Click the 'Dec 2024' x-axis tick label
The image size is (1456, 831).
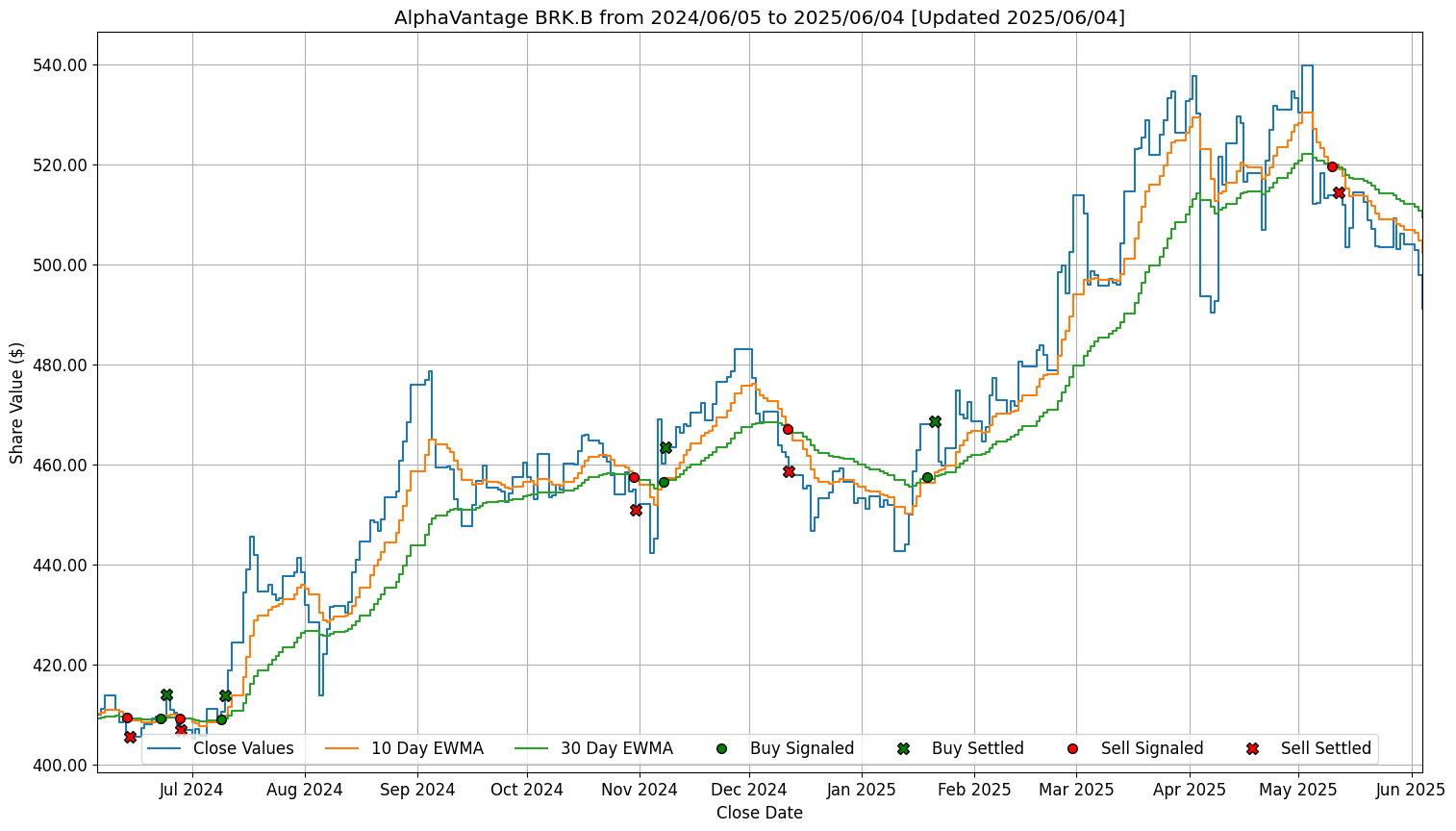coord(749,790)
